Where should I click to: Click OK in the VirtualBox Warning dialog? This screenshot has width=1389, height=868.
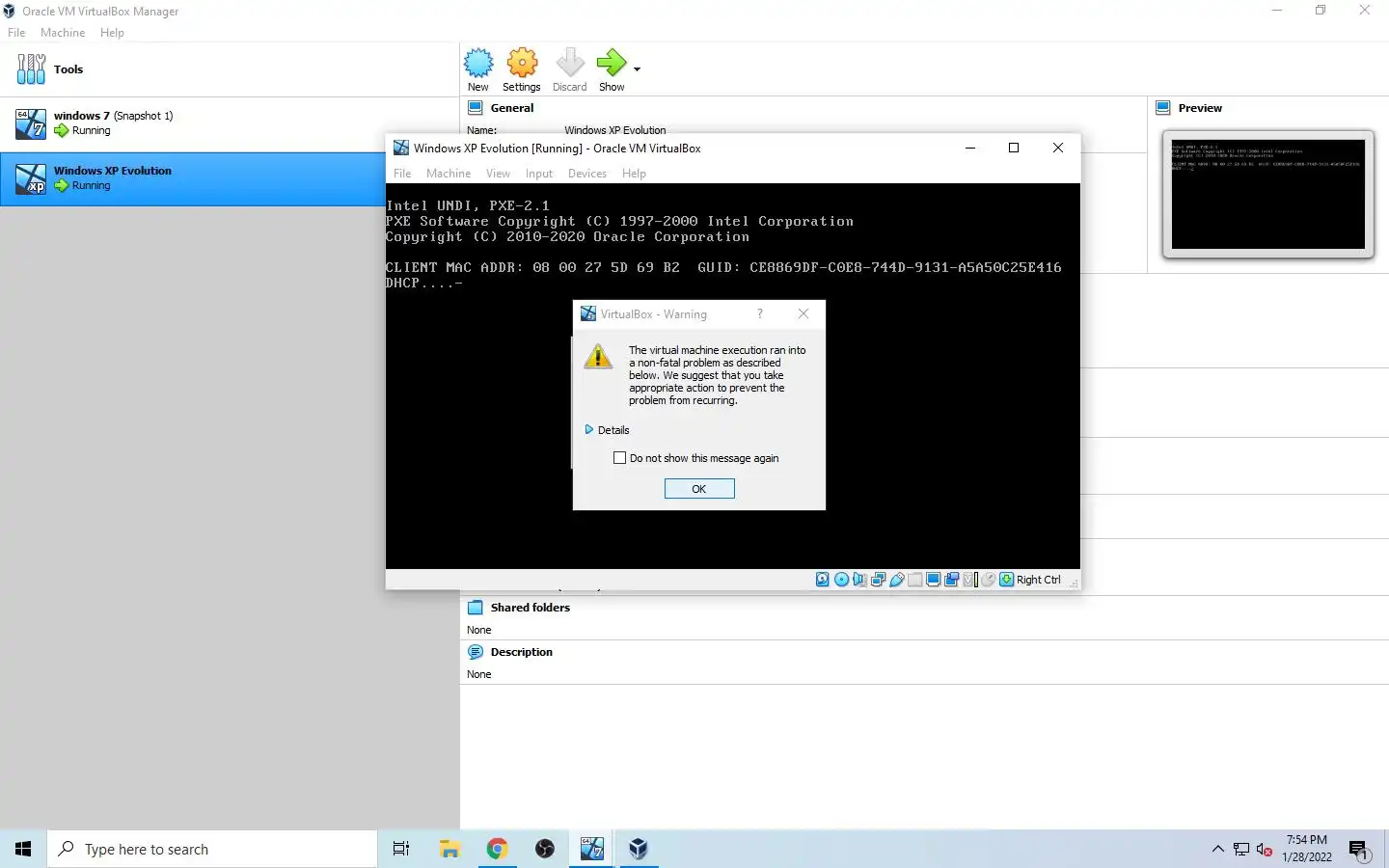699,489
